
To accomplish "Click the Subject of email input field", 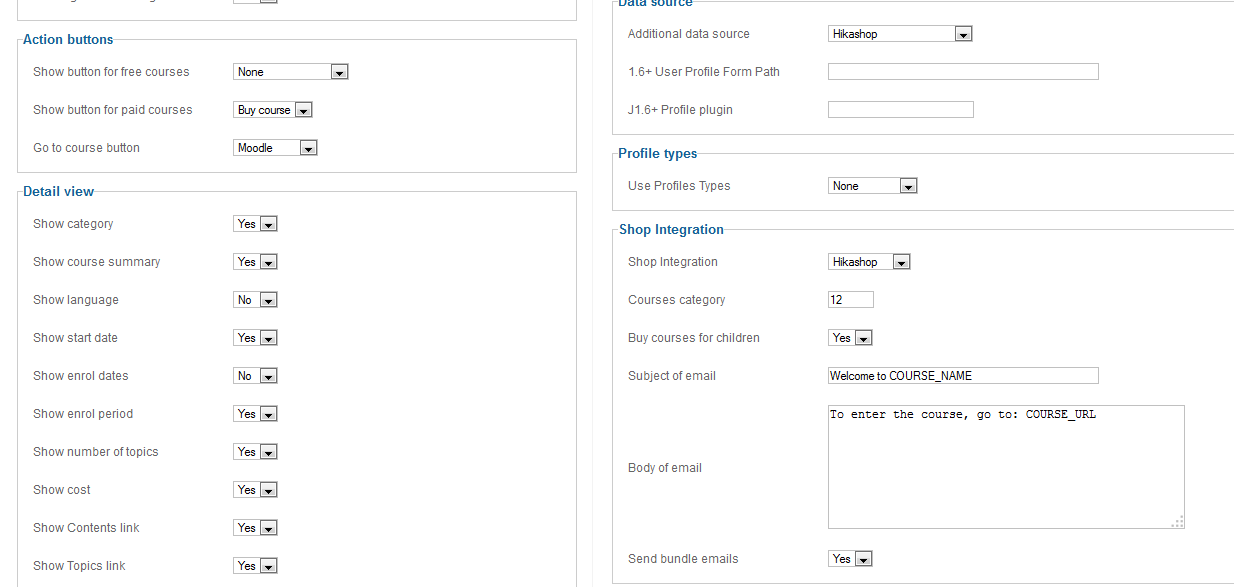I will [x=963, y=376].
